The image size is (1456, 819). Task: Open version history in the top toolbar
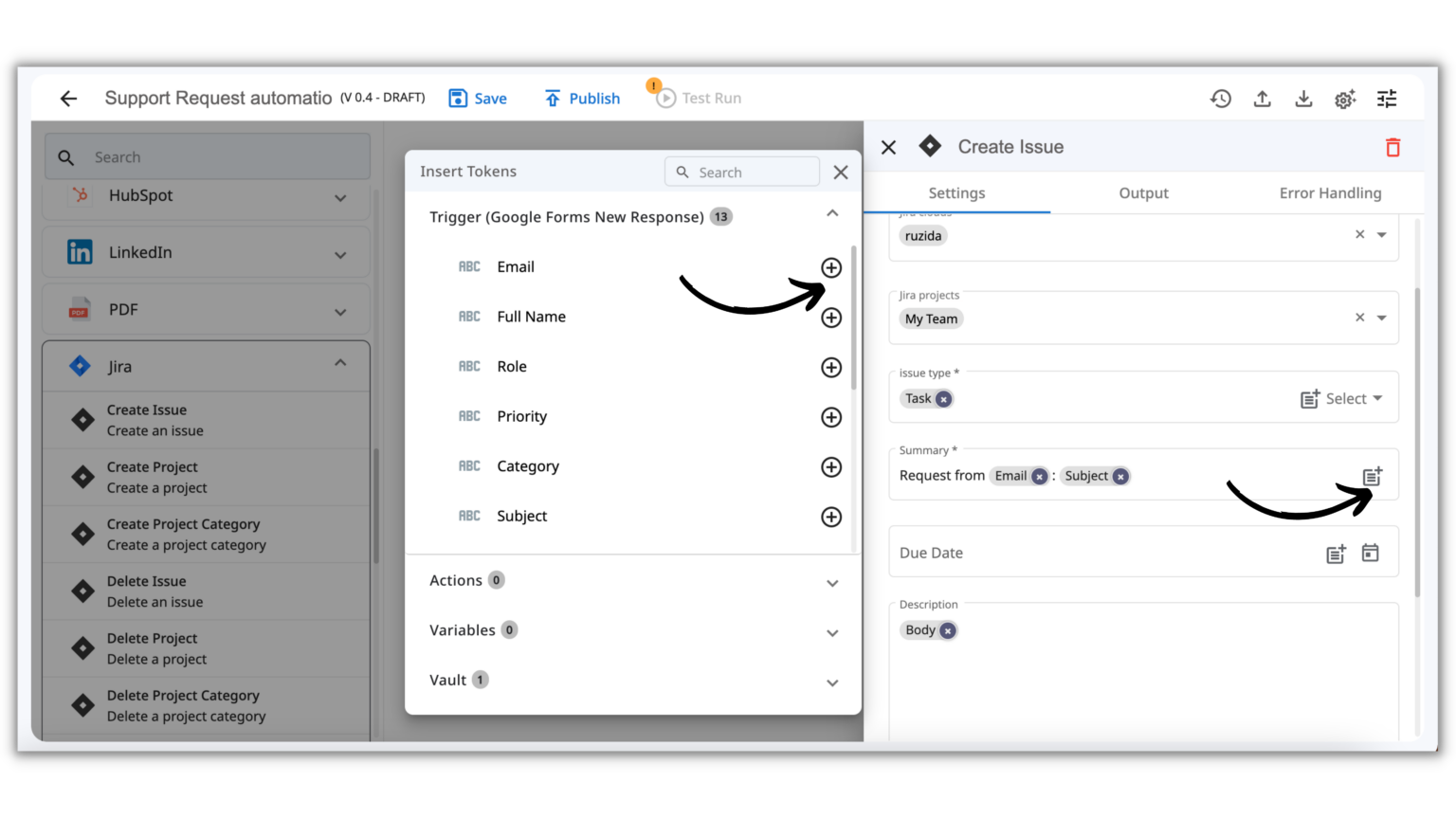pos(1221,98)
